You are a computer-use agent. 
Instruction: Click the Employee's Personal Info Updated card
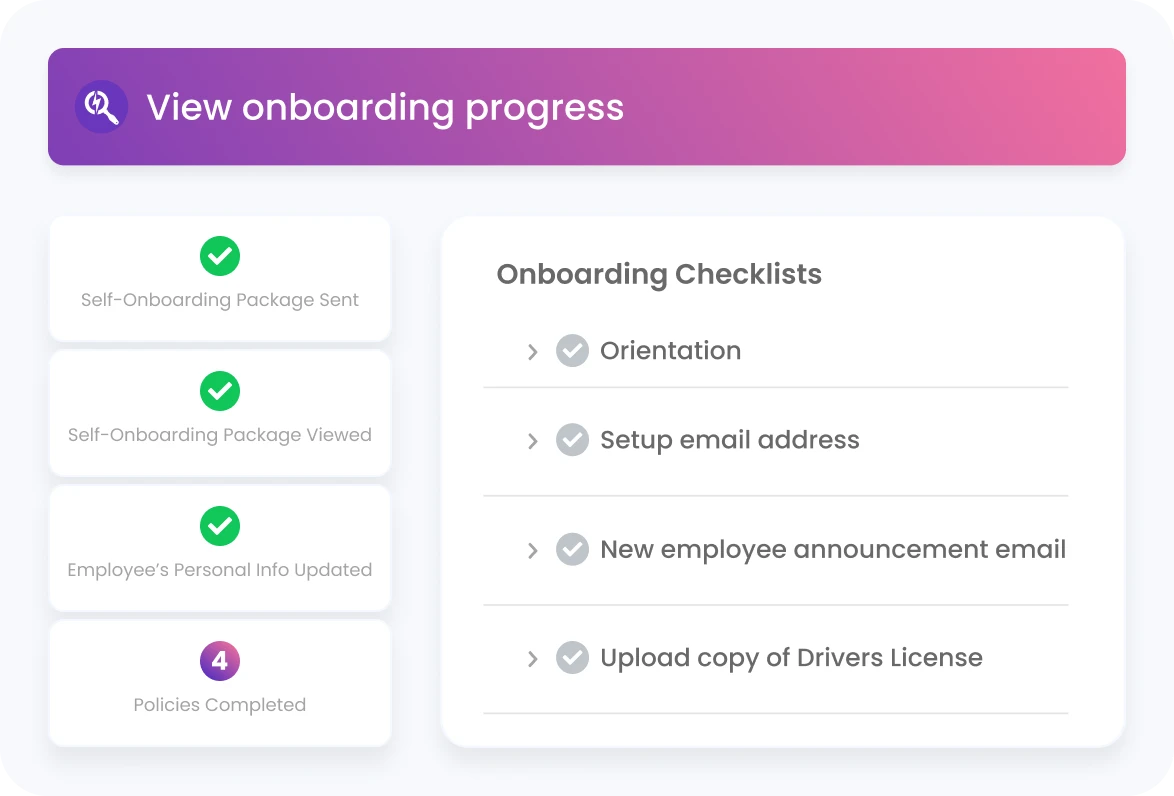pos(220,548)
